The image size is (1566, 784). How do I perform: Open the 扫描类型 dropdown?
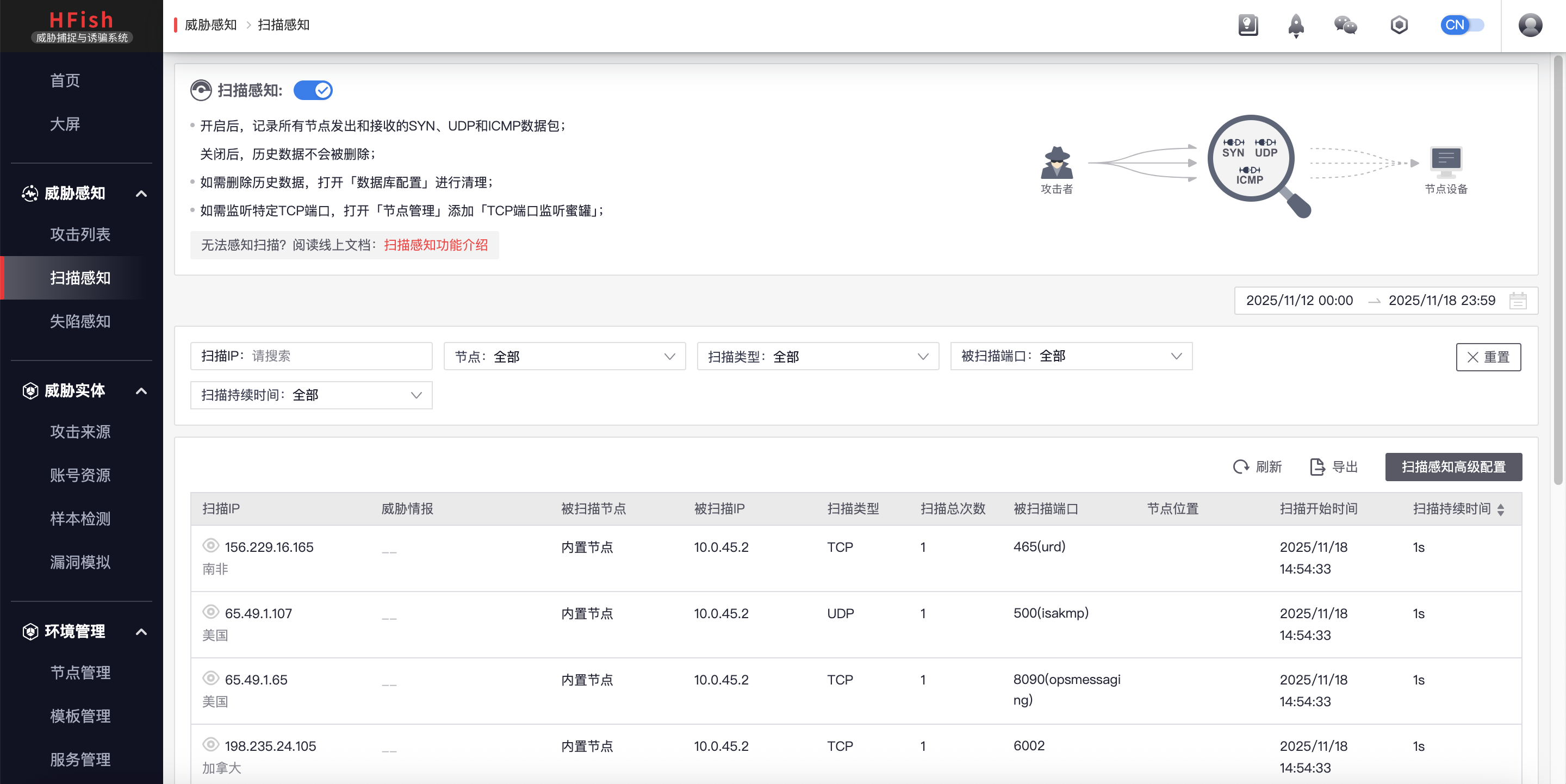click(x=817, y=357)
